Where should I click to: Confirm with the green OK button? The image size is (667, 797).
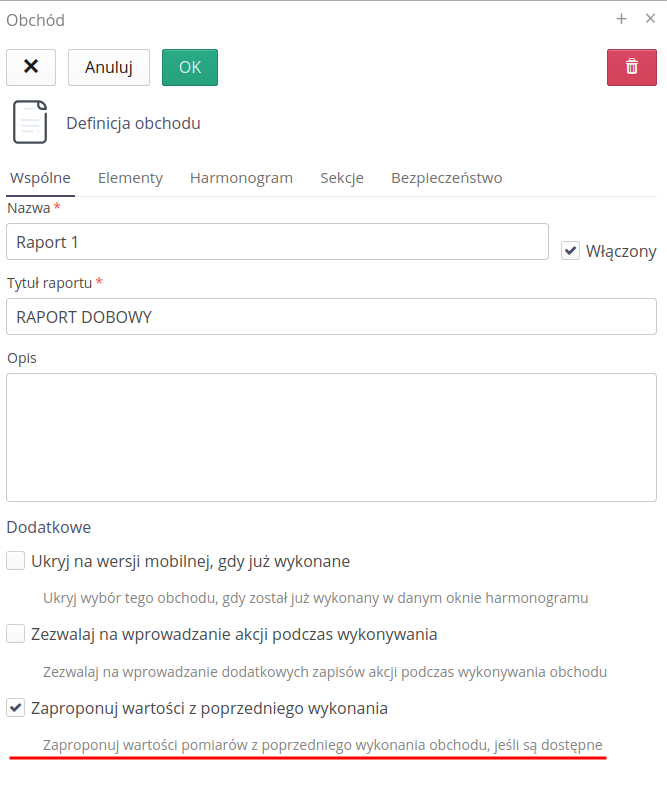pos(190,67)
